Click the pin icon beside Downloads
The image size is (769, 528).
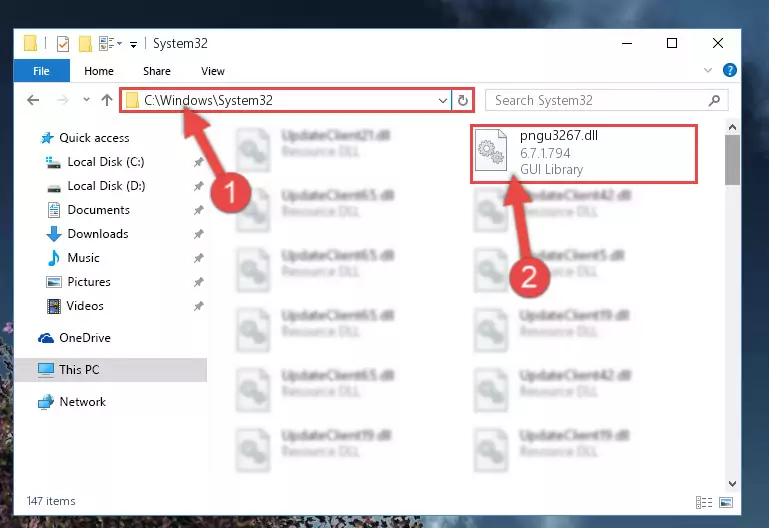coord(198,234)
